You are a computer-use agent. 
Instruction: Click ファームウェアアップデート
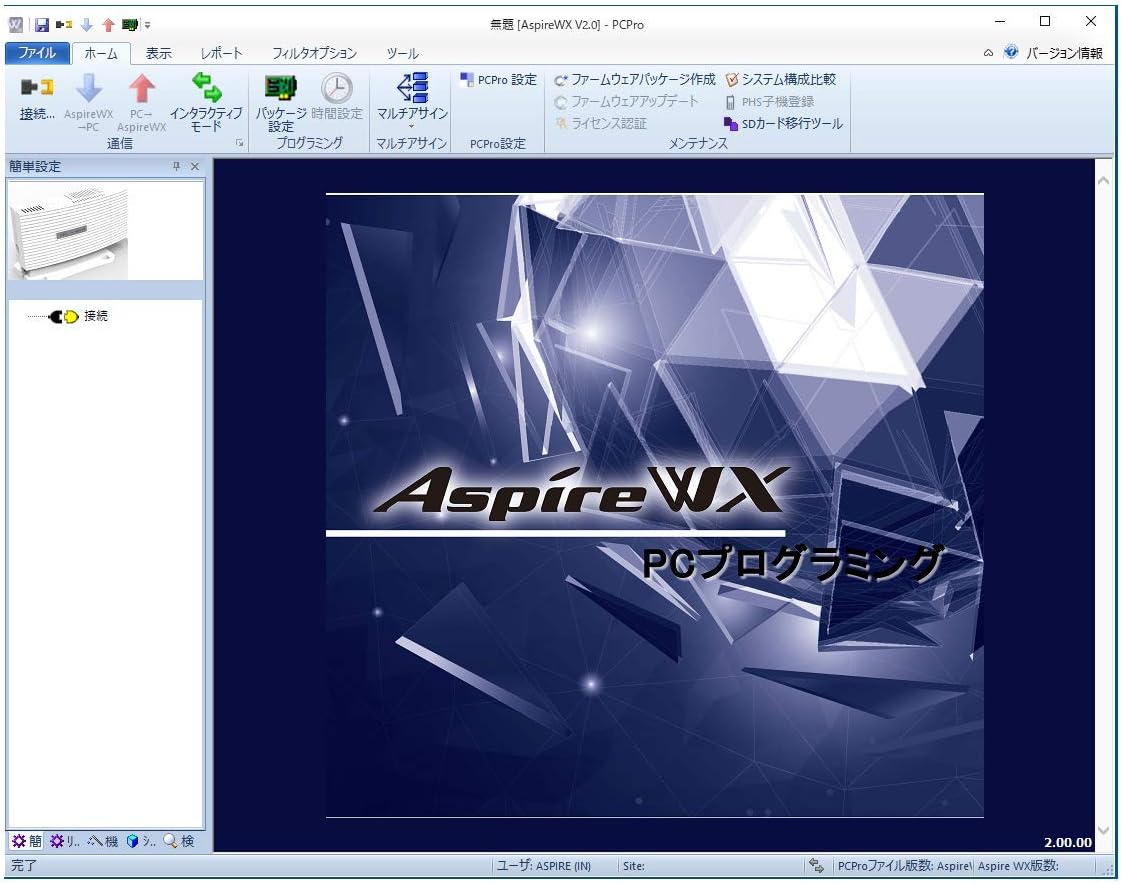click(627, 102)
